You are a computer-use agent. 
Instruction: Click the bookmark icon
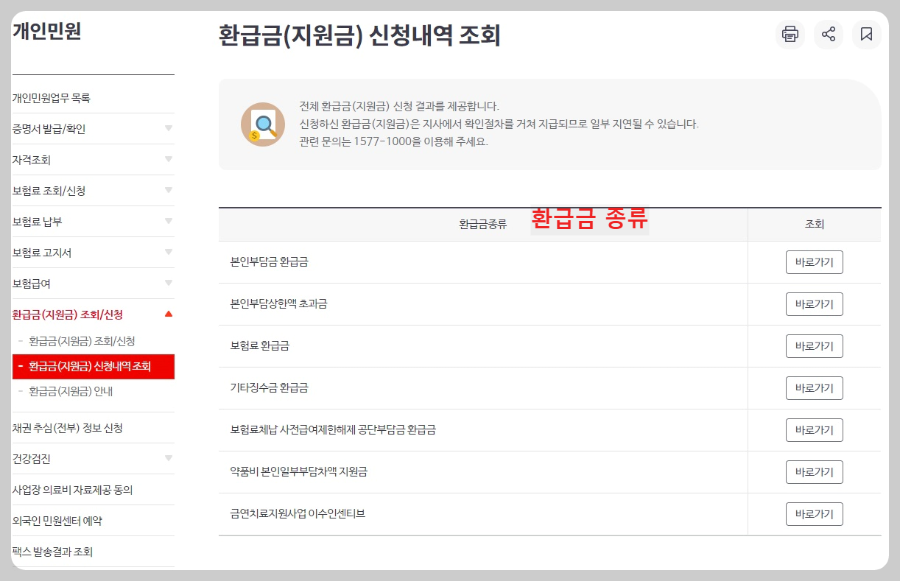coord(867,34)
